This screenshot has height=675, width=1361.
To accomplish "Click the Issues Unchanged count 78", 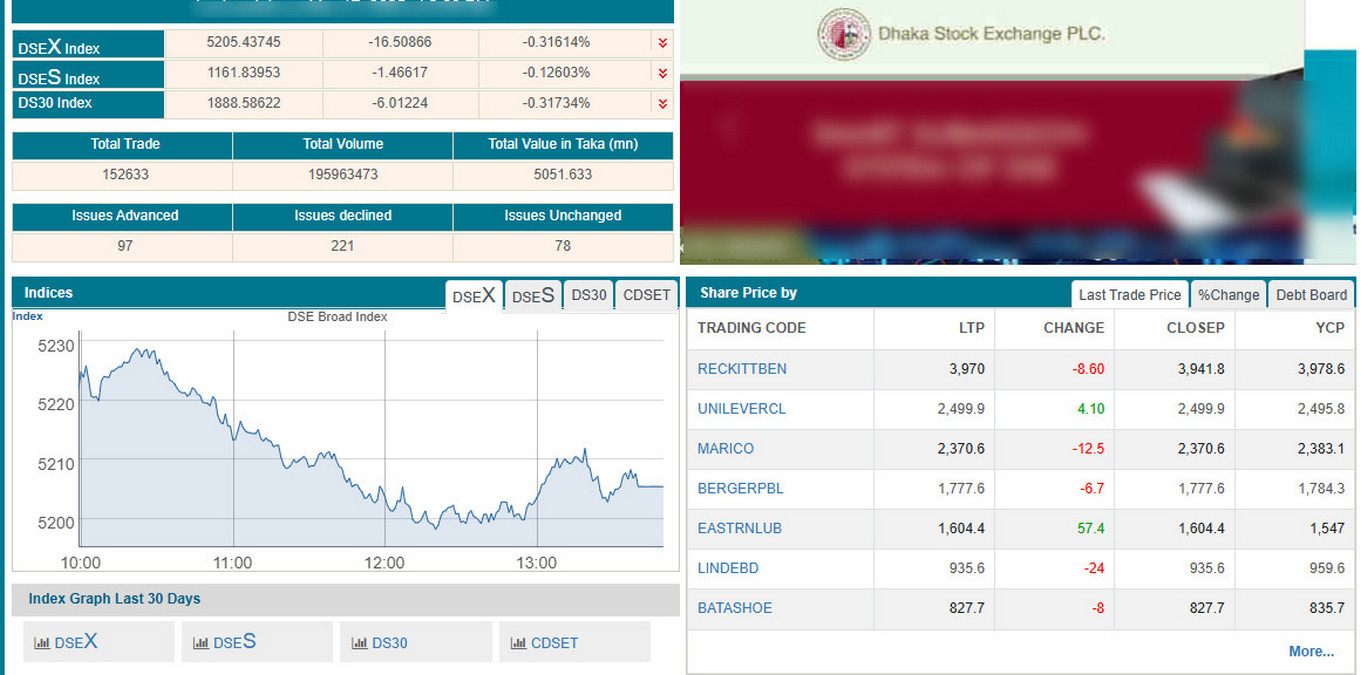I will coord(563,245).
